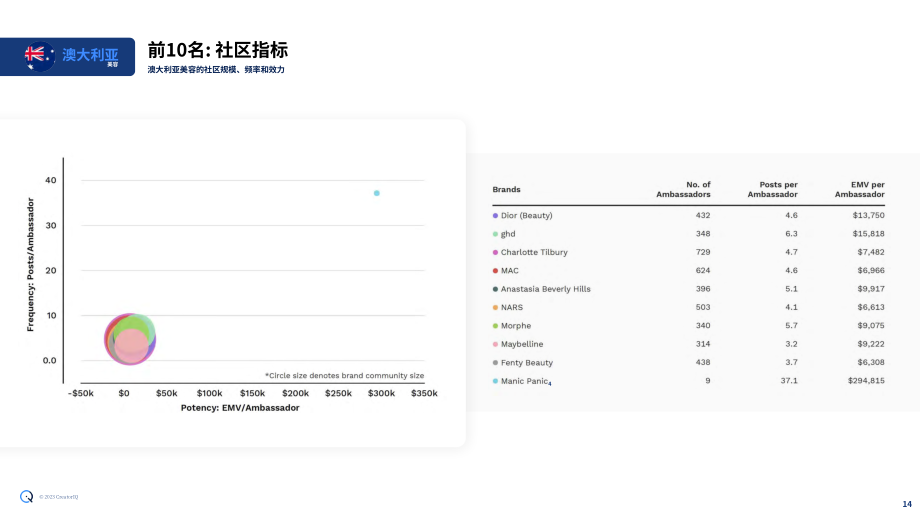Select the Fenty Beauty brand name
The image size is (920, 518).
526,363
